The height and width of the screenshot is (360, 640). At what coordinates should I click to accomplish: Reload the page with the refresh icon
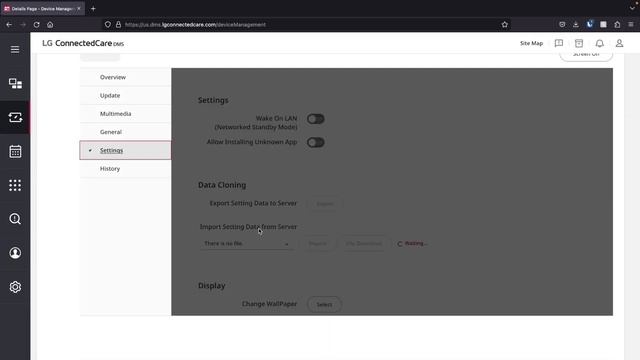click(x=36, y=24)
